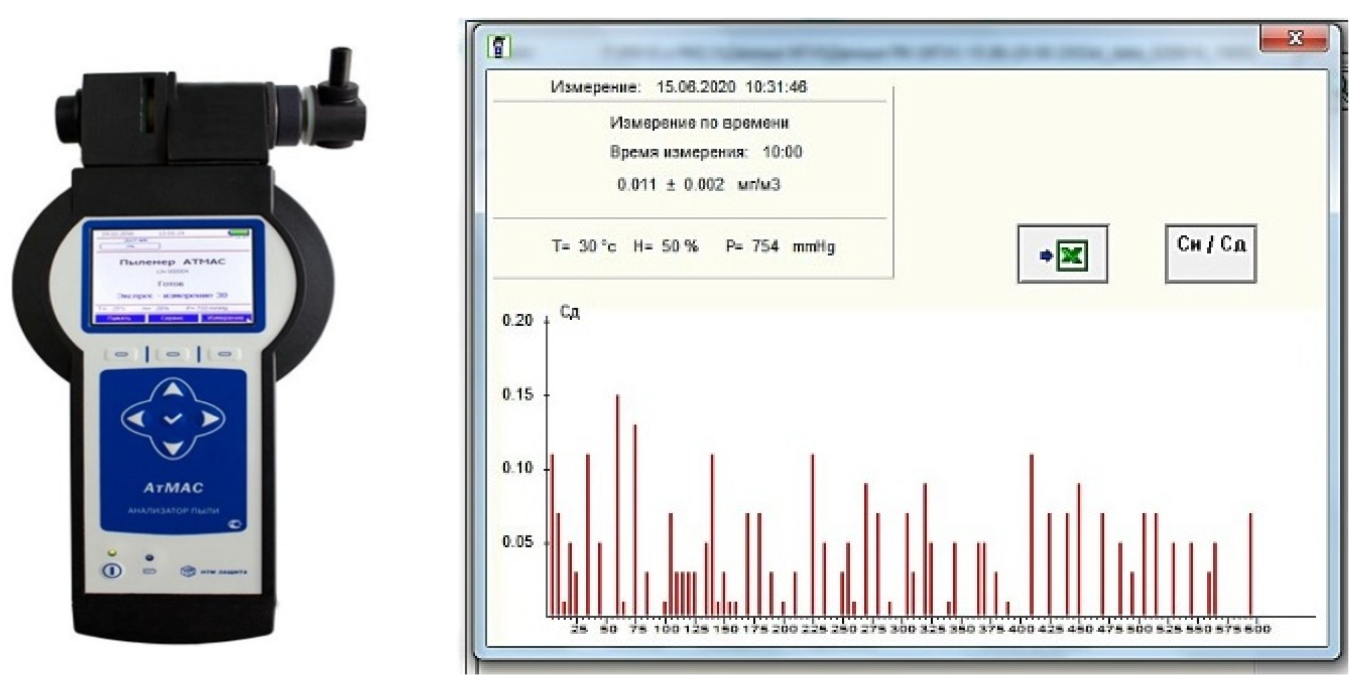Click right soft key below device screen
Viewport: 1366px width, 686px height.
pos(226,353)
